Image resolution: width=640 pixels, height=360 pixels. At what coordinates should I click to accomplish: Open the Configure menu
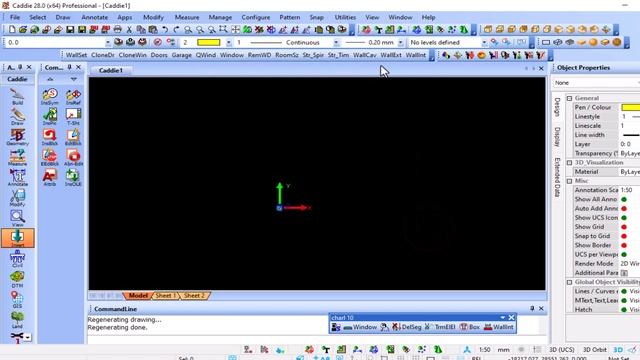pos(256,17)
